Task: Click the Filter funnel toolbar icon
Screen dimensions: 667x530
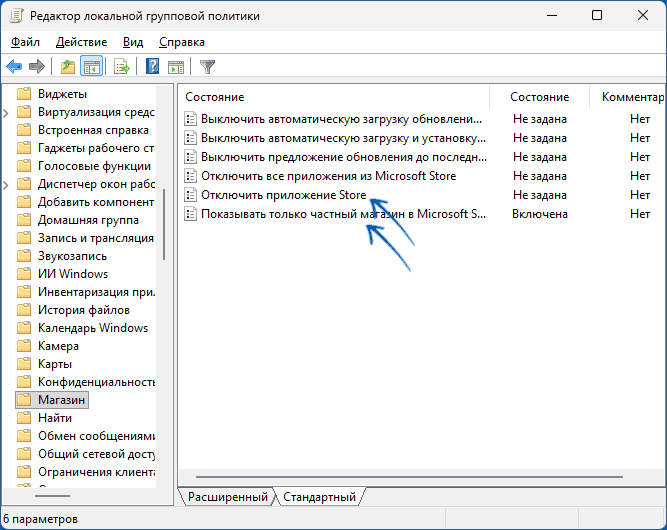Action: 208,67
